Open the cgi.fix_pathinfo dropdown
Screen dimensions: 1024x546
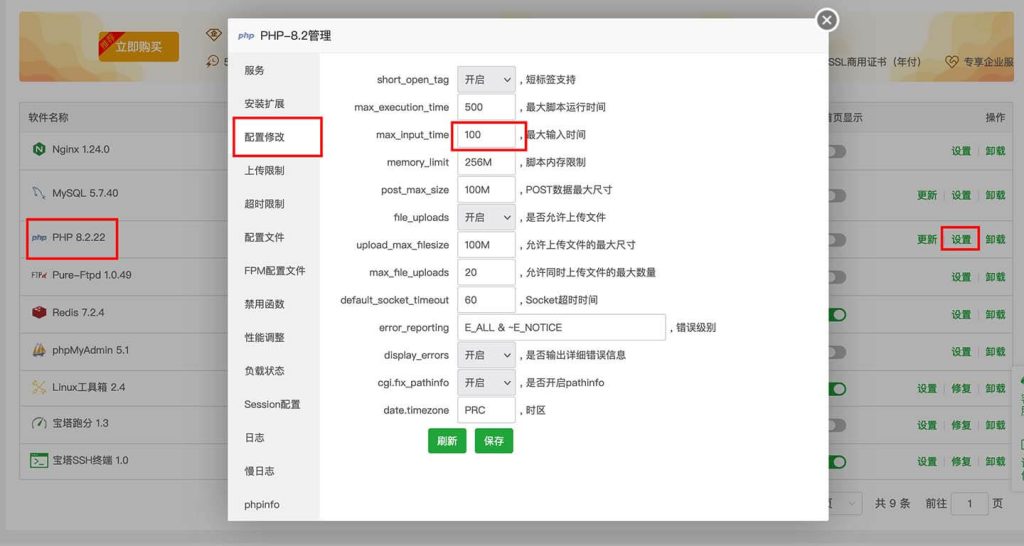click(487, 383)
